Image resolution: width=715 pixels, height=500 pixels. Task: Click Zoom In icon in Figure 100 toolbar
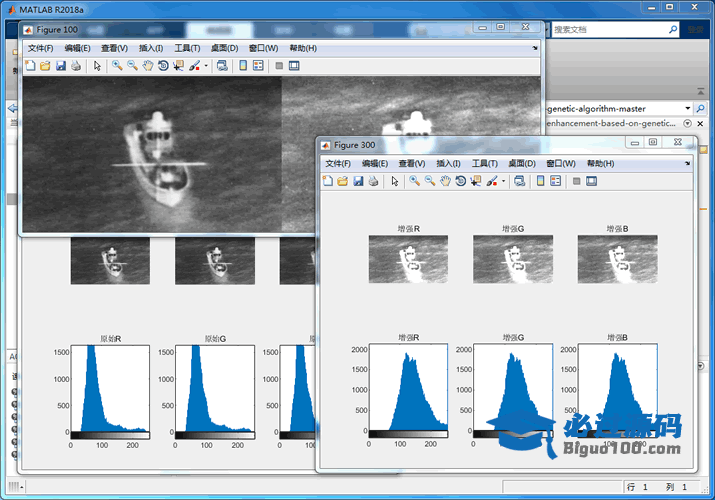pyautogui.click(x=117, y=66)
